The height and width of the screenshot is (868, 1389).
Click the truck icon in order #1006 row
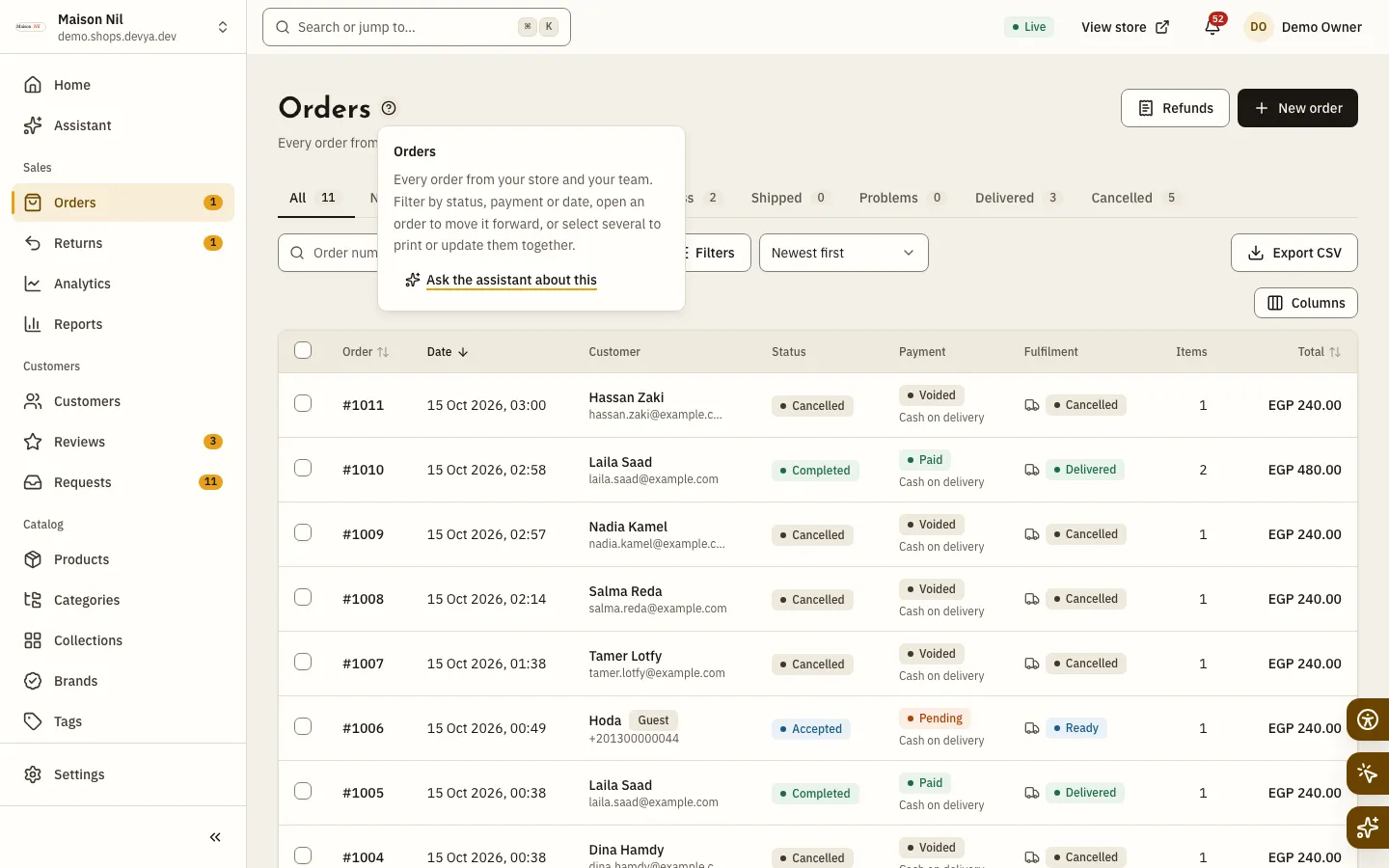point(1031,728)
